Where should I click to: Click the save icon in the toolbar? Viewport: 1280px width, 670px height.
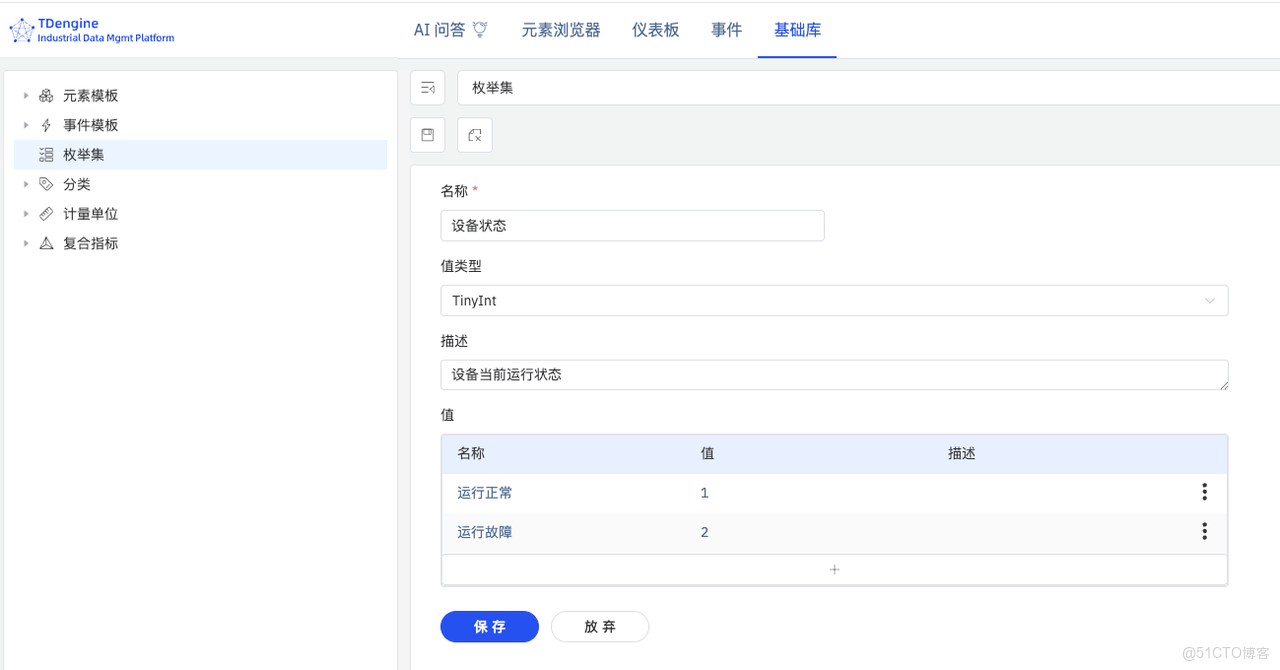(427, 135)
